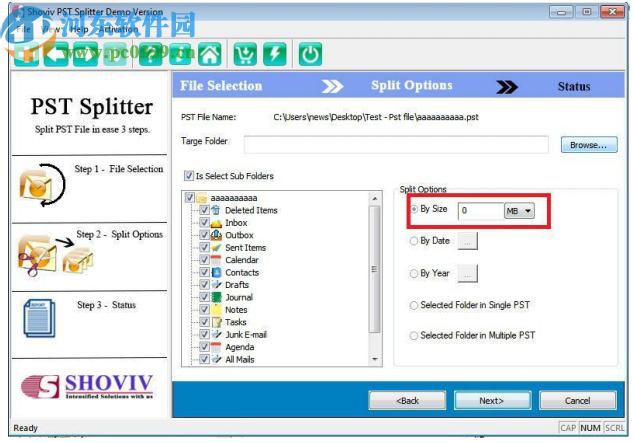
Task: Choose Selected Folder in Multiple PST option
Action: (x=414, y=336)
